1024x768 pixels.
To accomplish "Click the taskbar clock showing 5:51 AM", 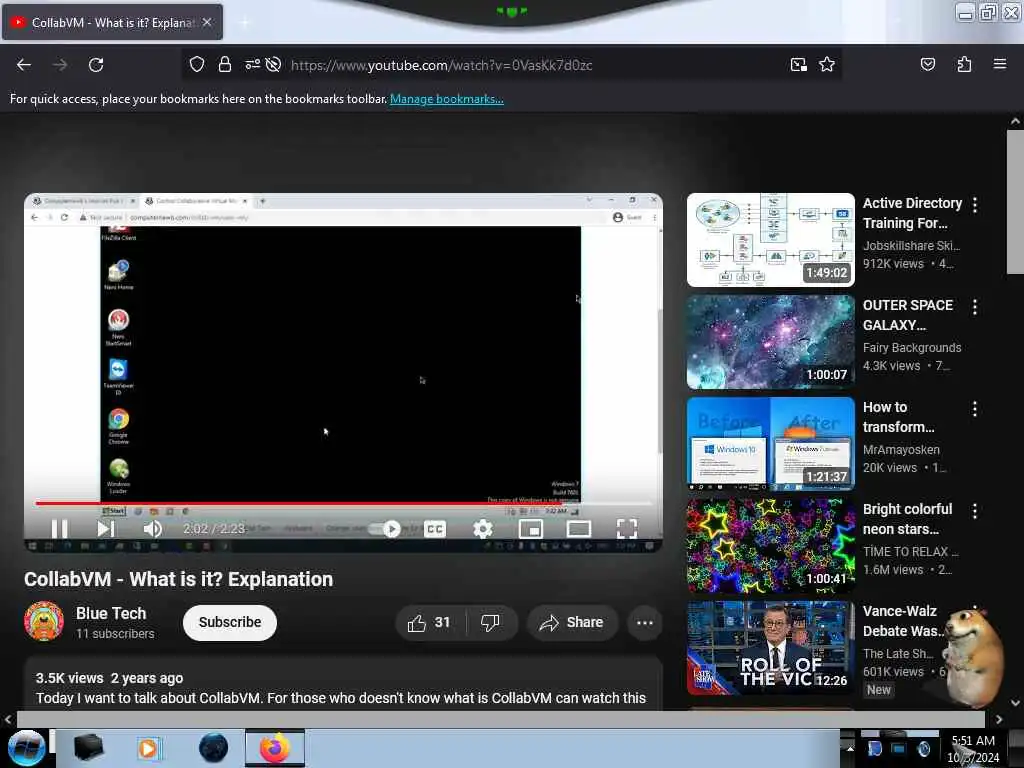I will click(973, 748).
